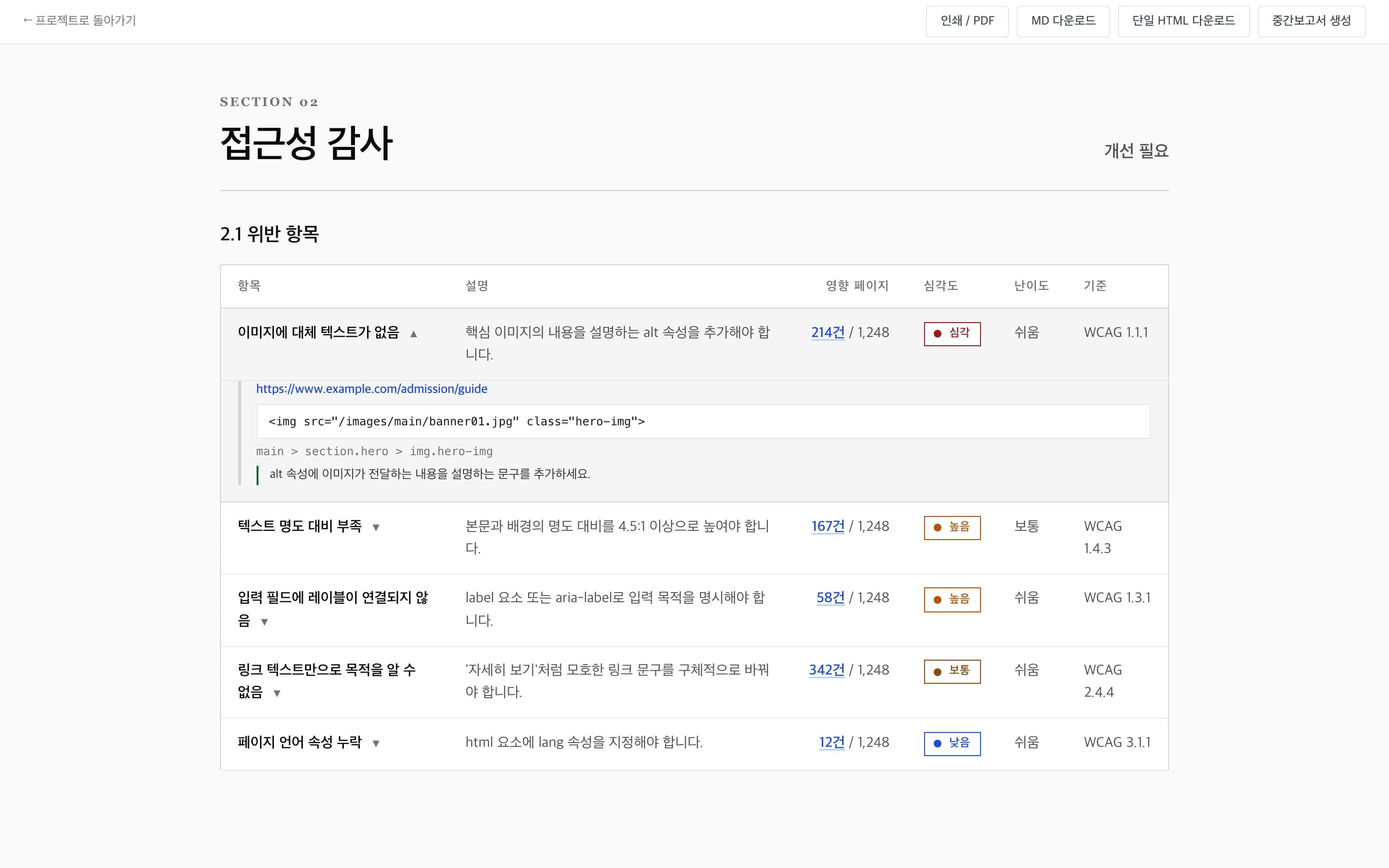The image size is (1389, 868).
Task: Click the 심각도 column header
Action: (x=941, y=286)
